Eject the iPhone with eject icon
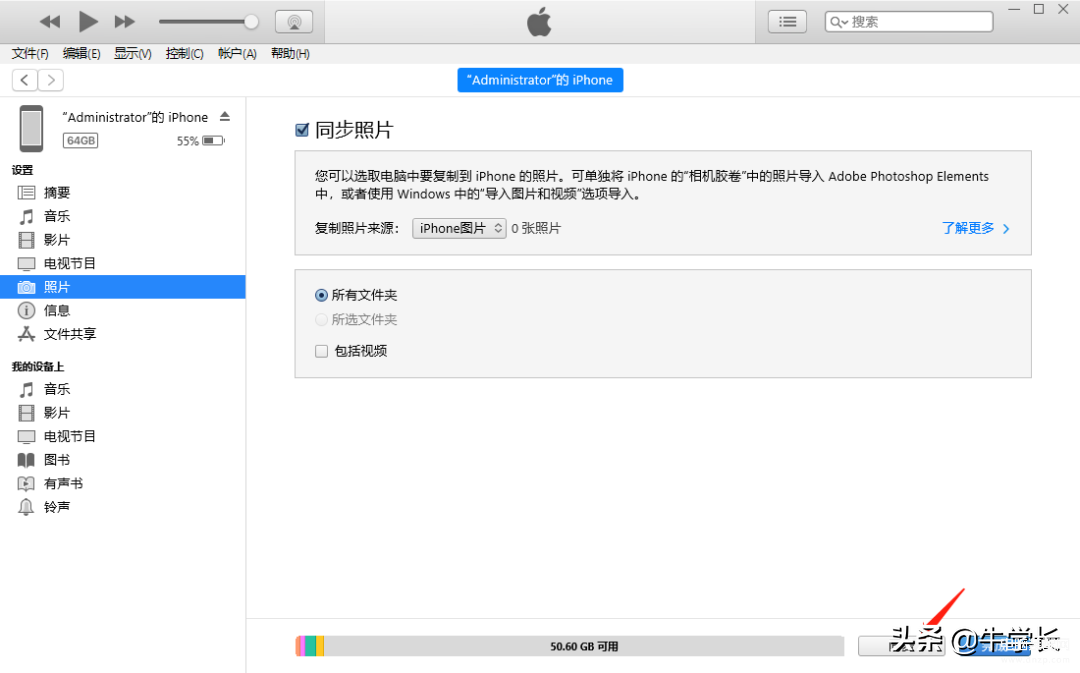 click(225, 116)
